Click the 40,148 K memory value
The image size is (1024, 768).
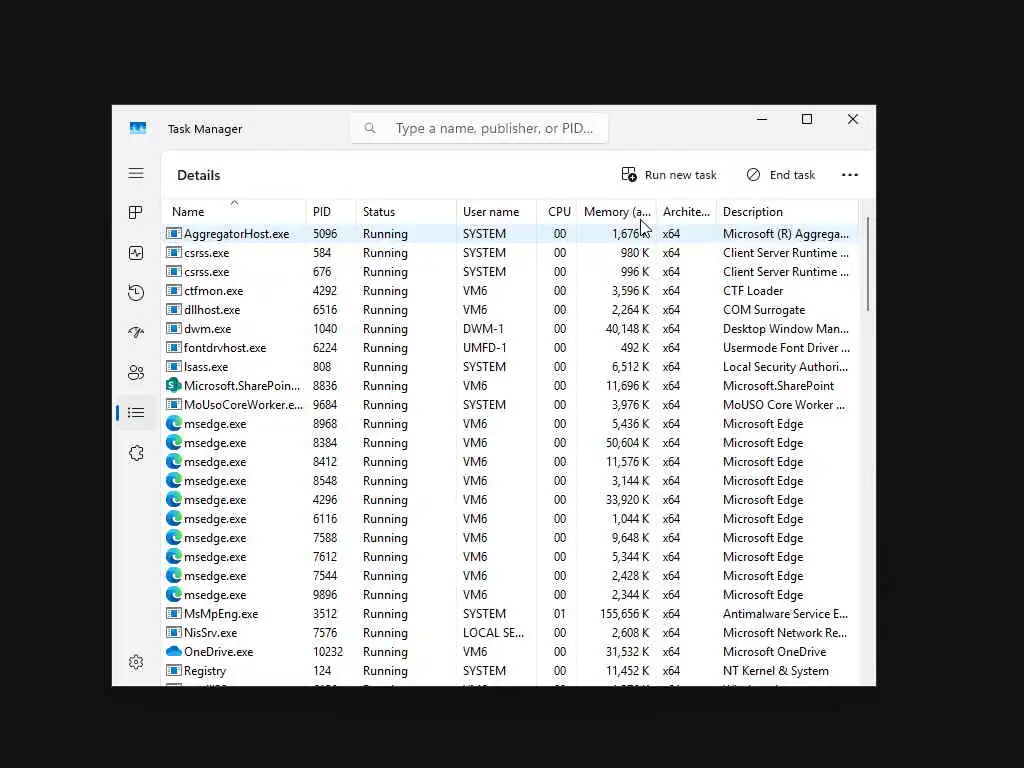627,328
